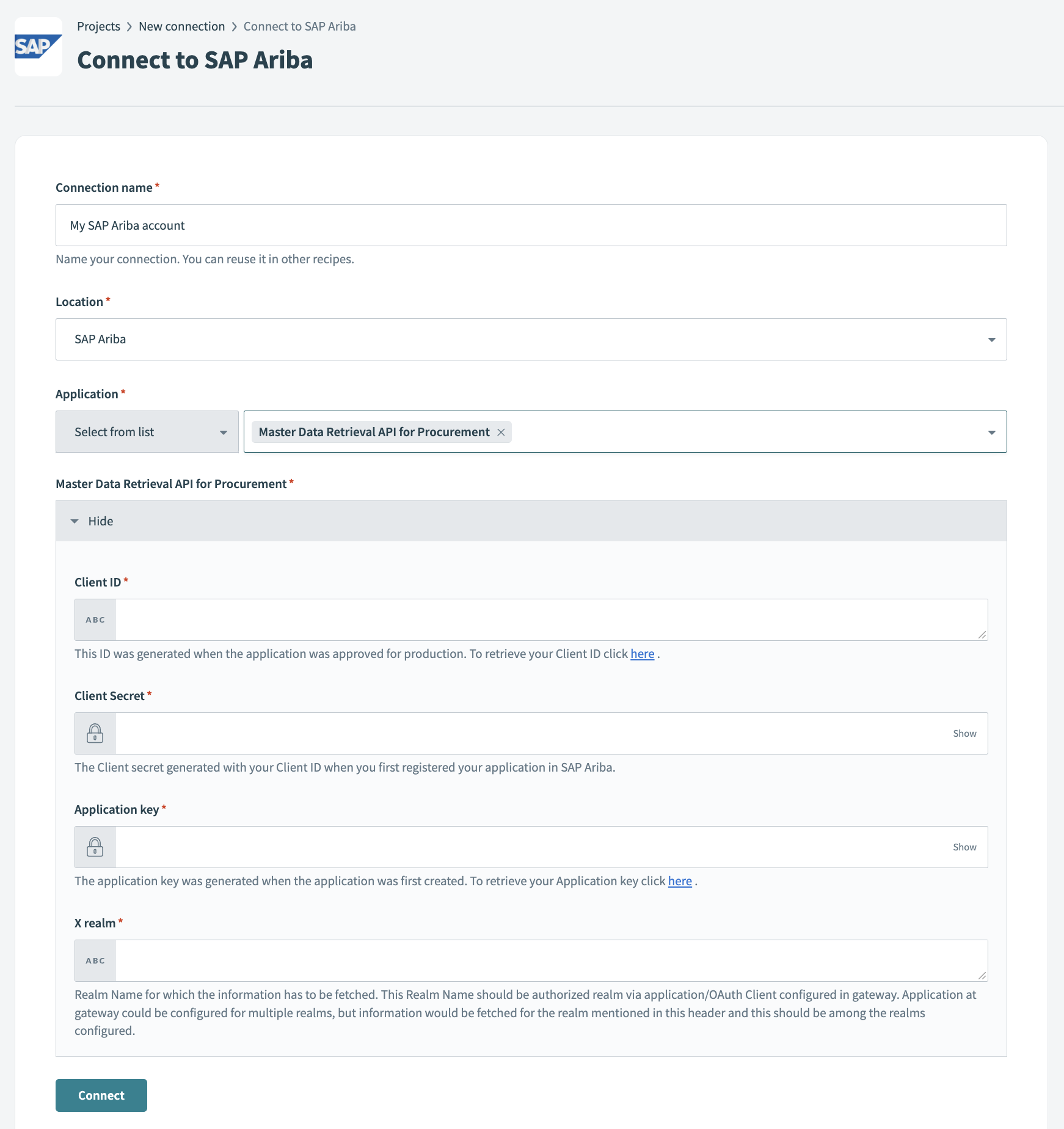Click the SAP logo icon
The width and height of the screenshot is (1064, 1129).
(38, 46)
